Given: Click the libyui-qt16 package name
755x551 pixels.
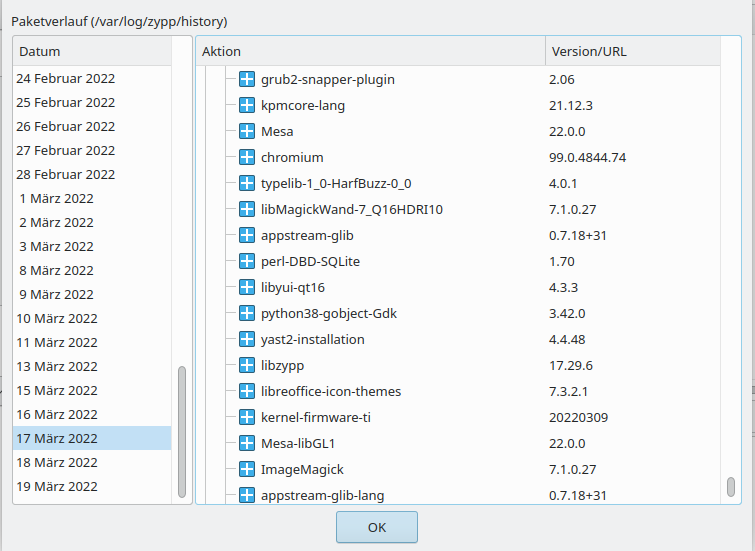Looking at the screenshot, I should [293, 288].
